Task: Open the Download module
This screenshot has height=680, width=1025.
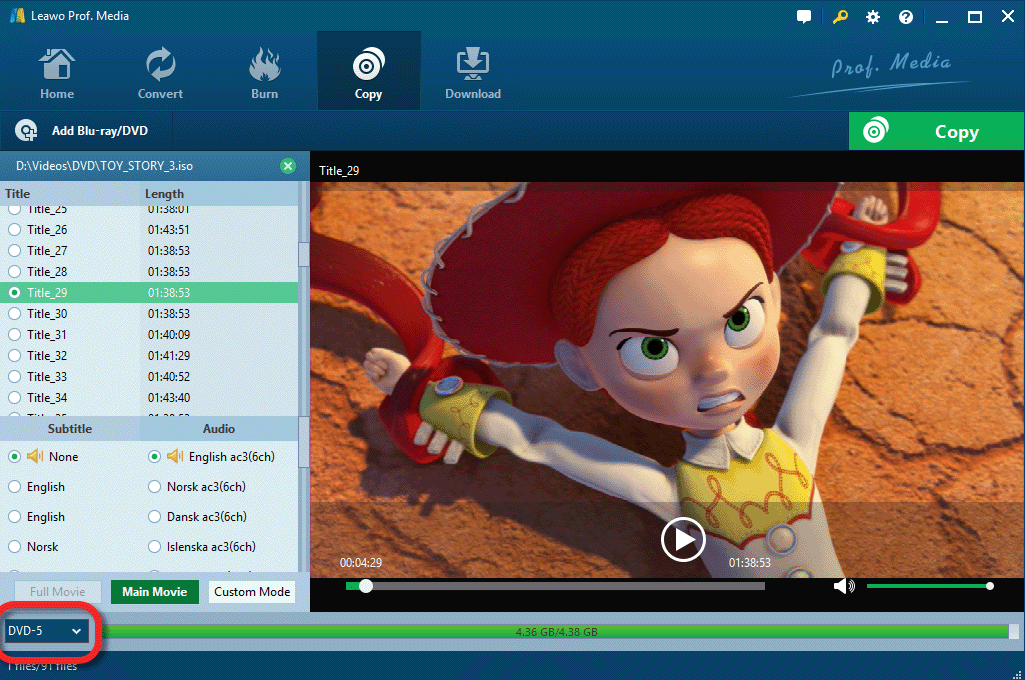Action: coord(473,73)
